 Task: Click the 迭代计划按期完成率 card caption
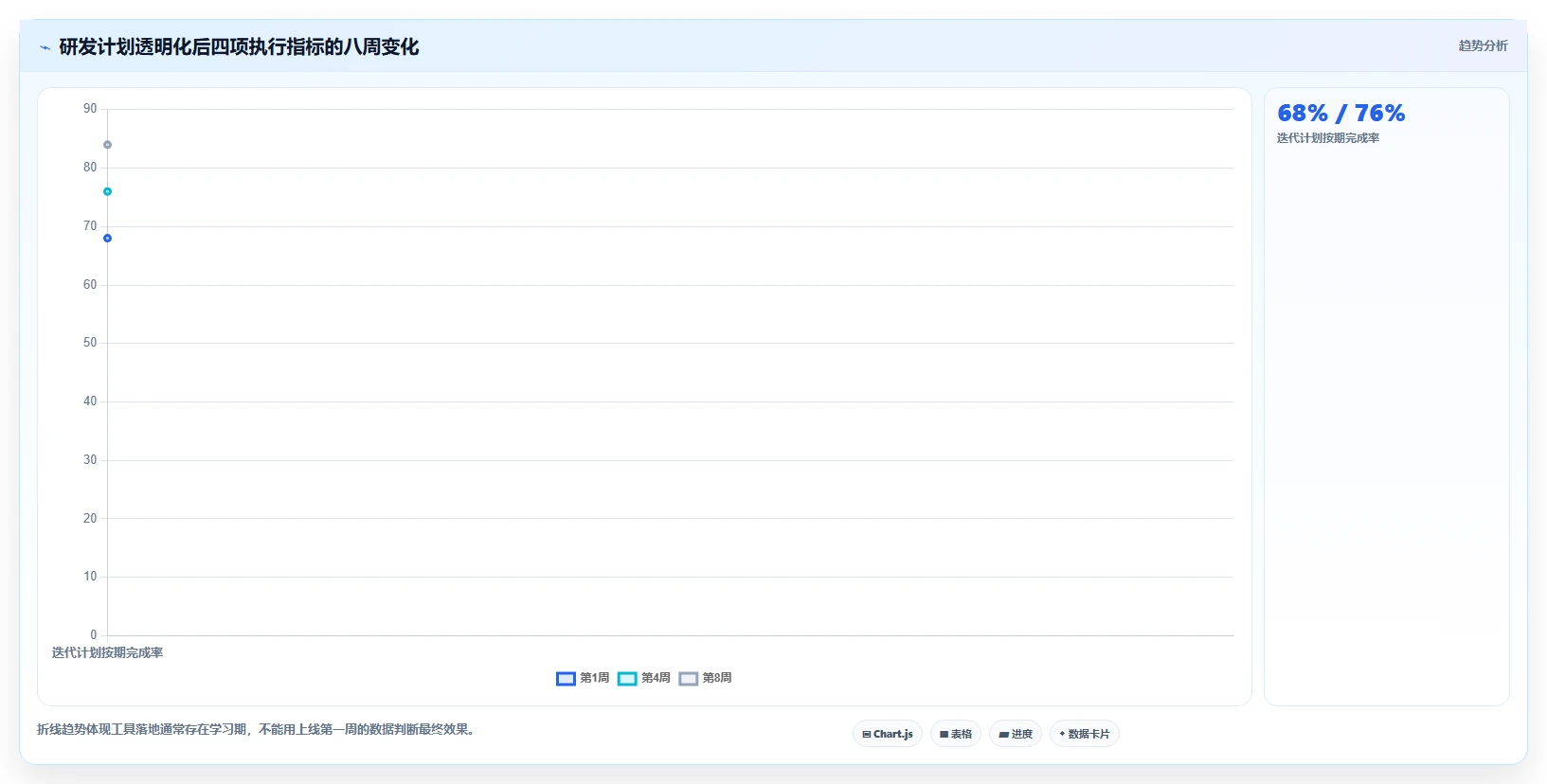coord(1328,138)
